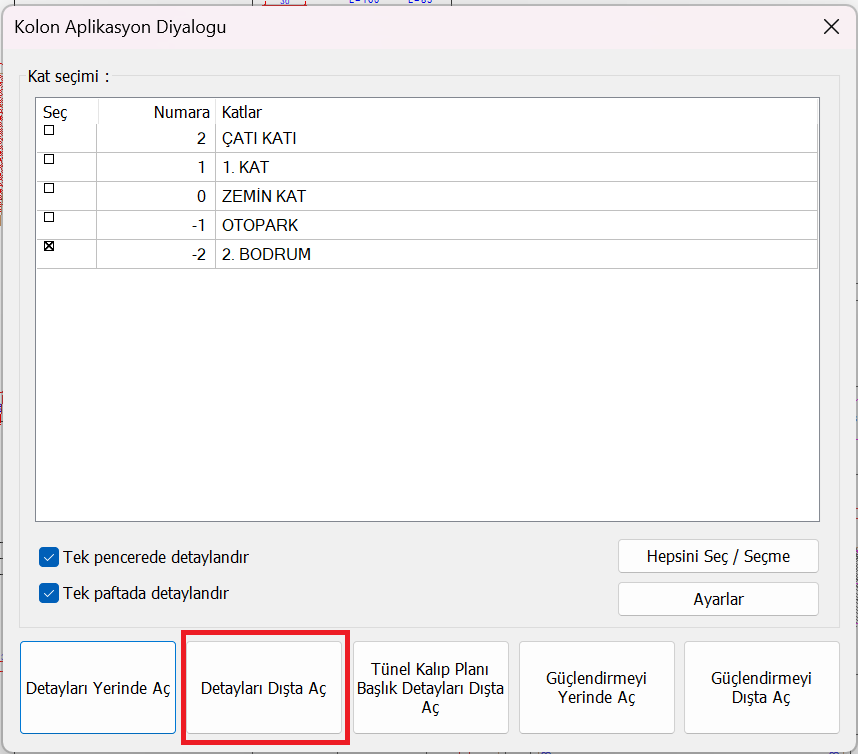This screenshot has height=754, width=858.
Task: Close the Kolon Aplikasyon dialog
Action: click(x=830, y=27)
